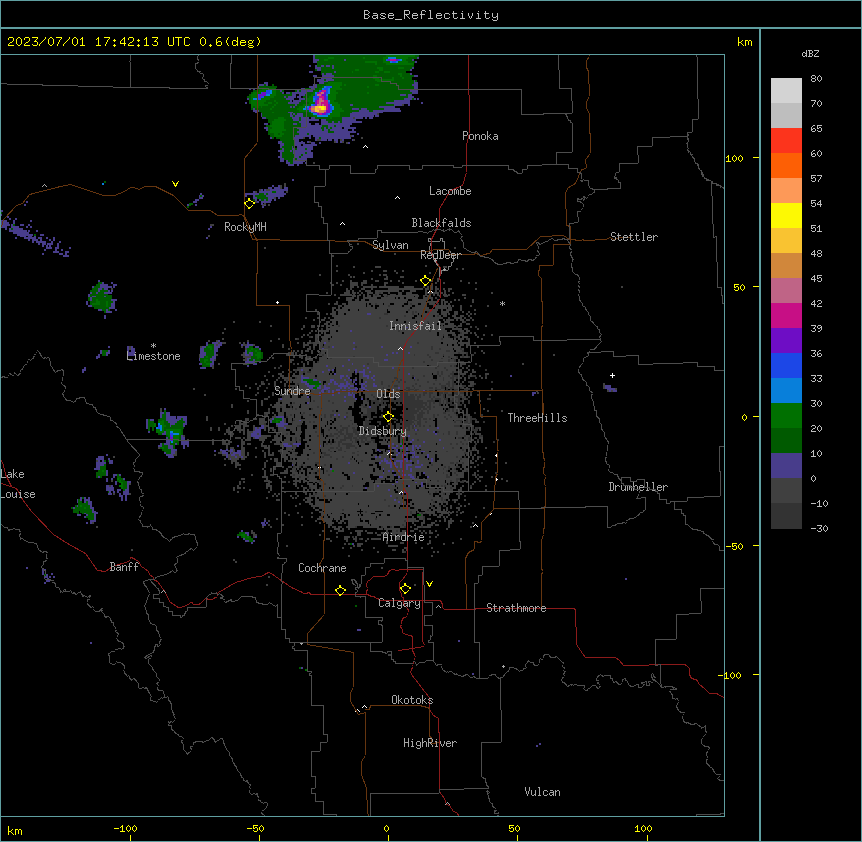The height and width of the screenshot is (842, 862).
Task: Select the white plus marker north of Drumheller
Action: coord(612,375)
